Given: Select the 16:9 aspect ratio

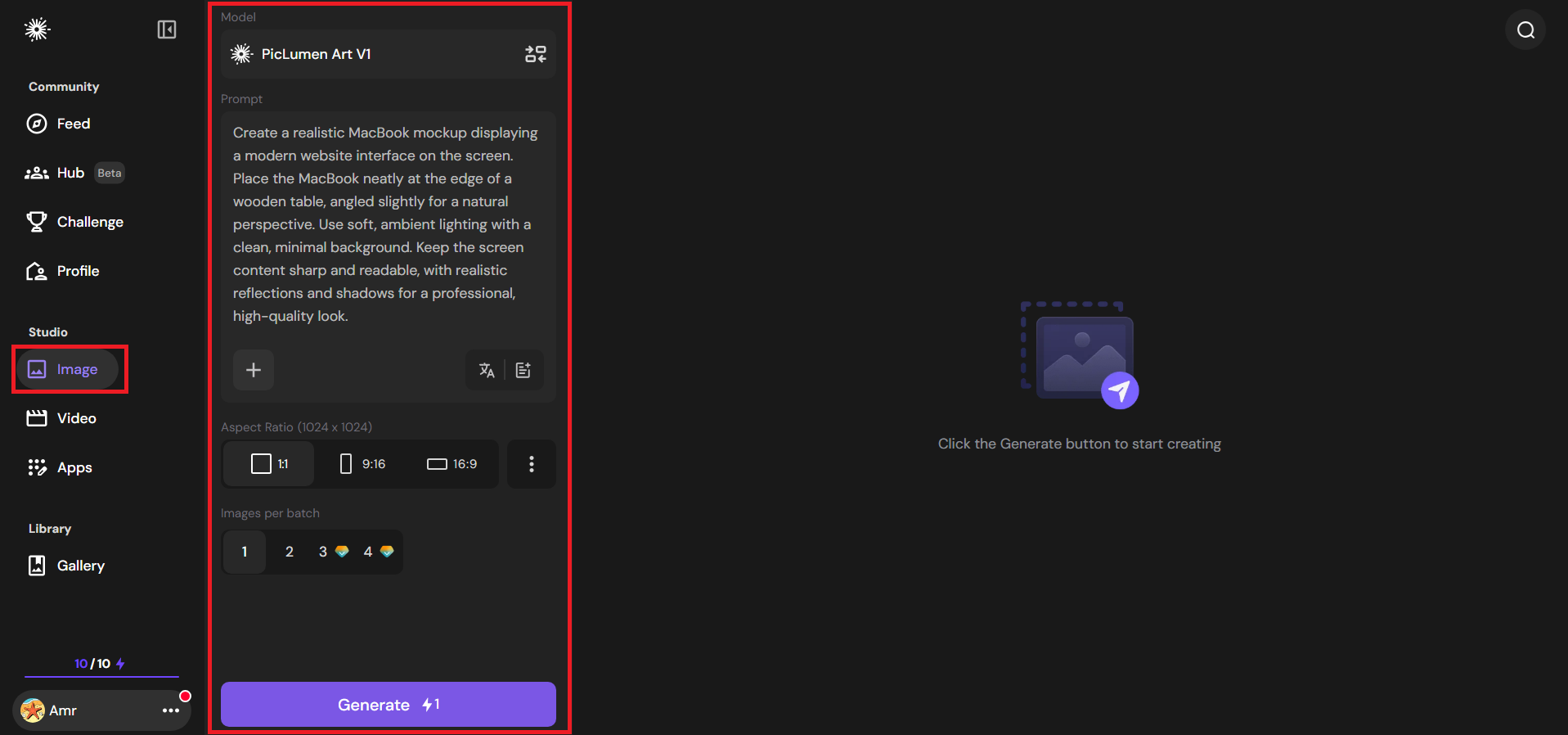Looking at the screenshot, I should click(x=452, y=464).
